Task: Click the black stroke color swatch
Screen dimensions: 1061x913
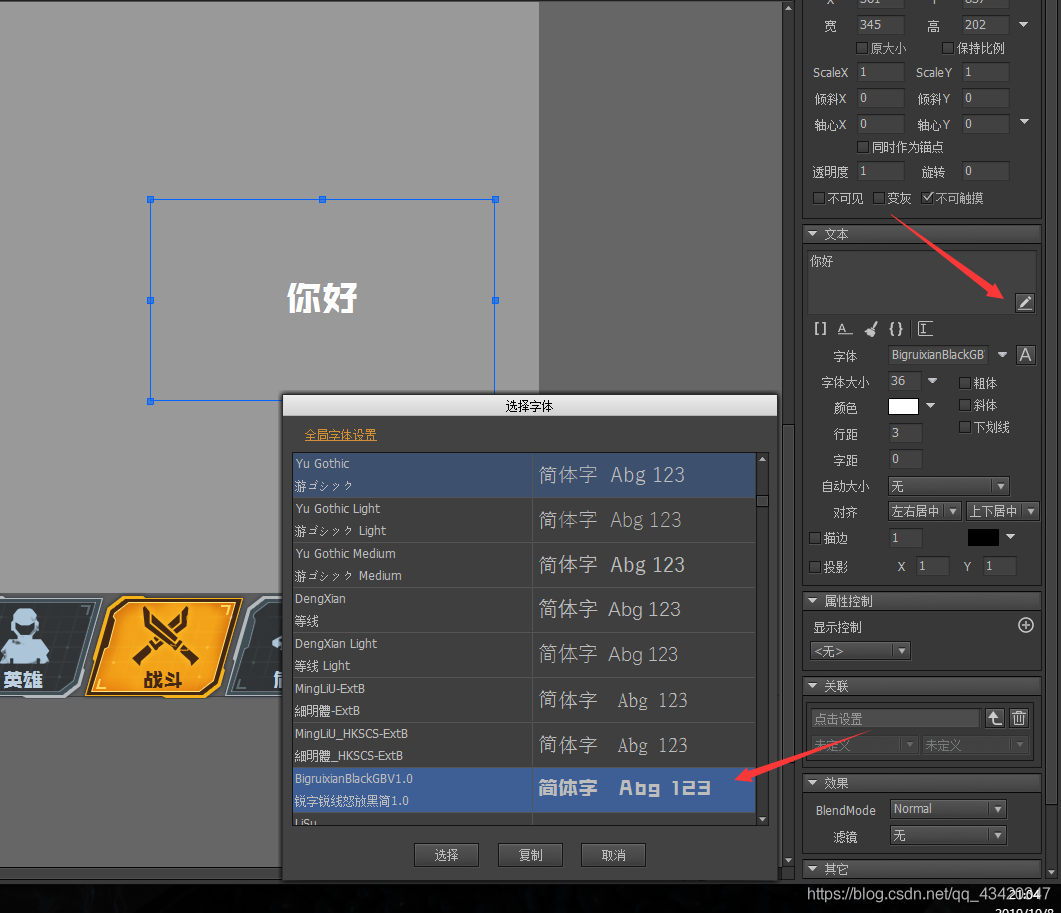Action: click(x=983, y=537)
